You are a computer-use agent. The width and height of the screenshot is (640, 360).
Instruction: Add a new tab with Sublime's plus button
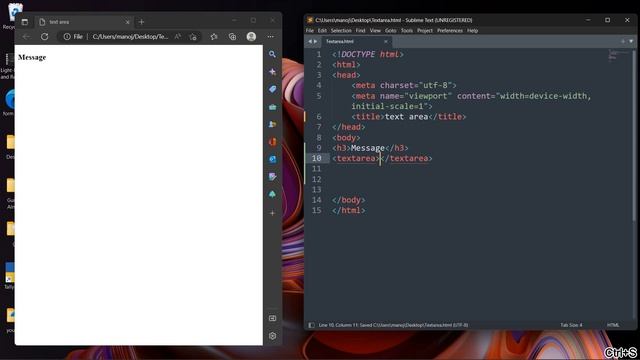coord(622,42)
